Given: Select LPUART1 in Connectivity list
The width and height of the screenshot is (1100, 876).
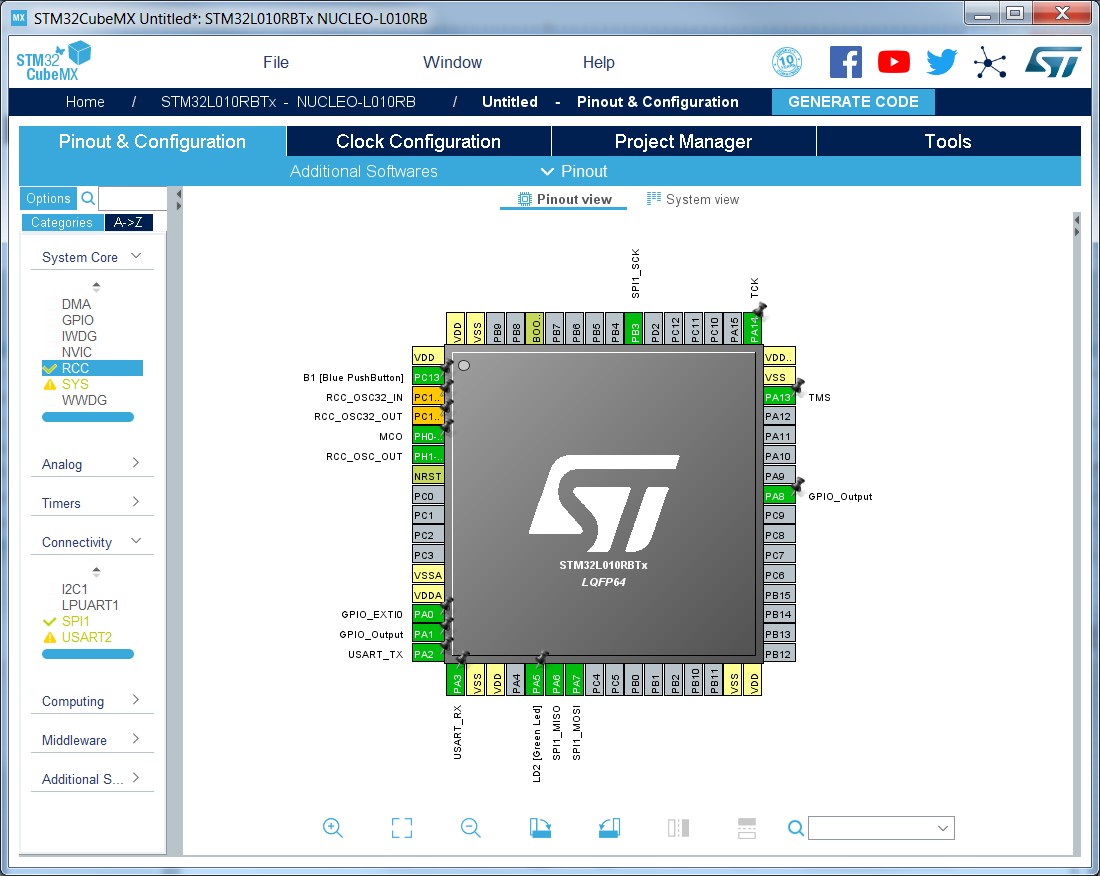Looking at the screenshot, I should (x=90, y=605).
